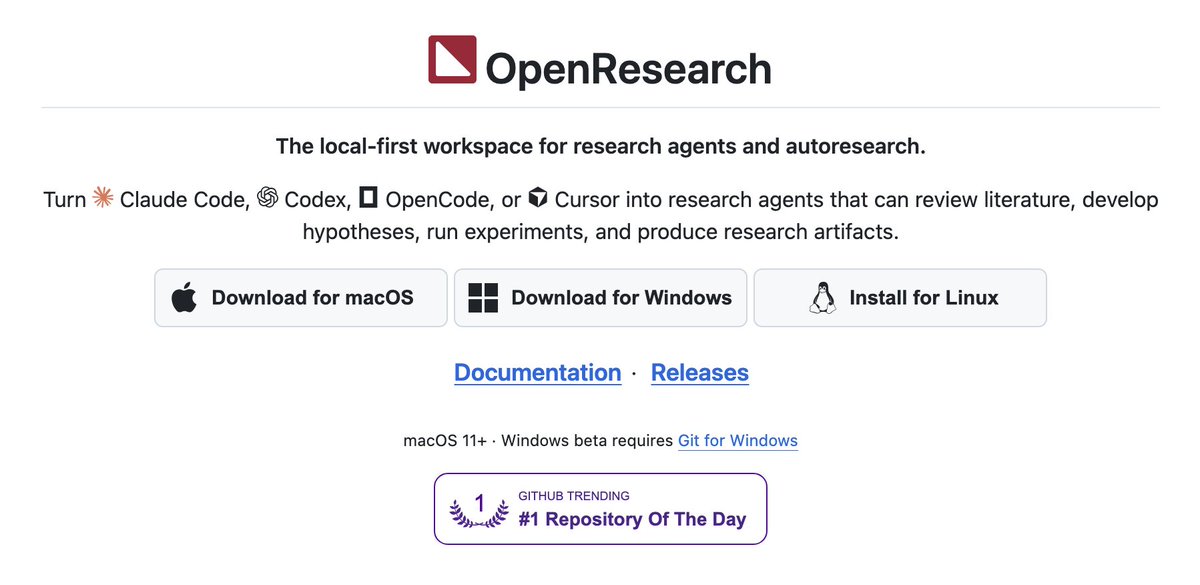Screen dimensions: 1200x585
Task: Click the Apple logo icon
Action: tap(184, 298)
